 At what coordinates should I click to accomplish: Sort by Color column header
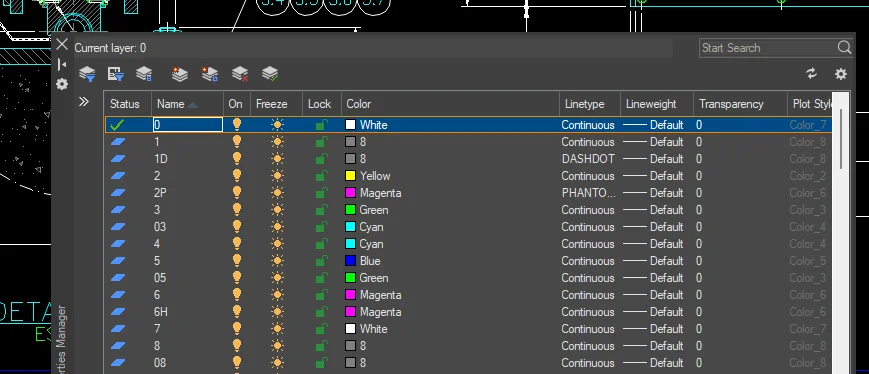pyautogui.click(x=450, y=104)
